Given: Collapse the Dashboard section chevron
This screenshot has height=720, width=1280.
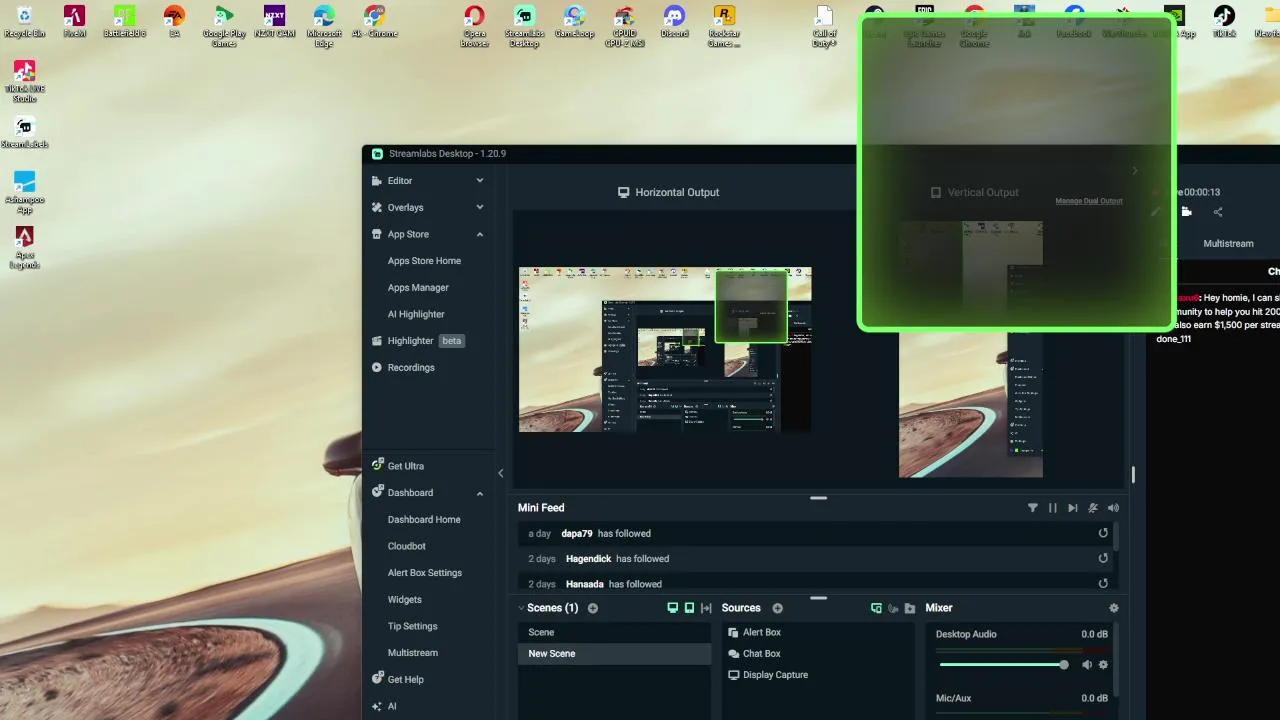Looking at the screenshot, I should (x=480, y=493).
